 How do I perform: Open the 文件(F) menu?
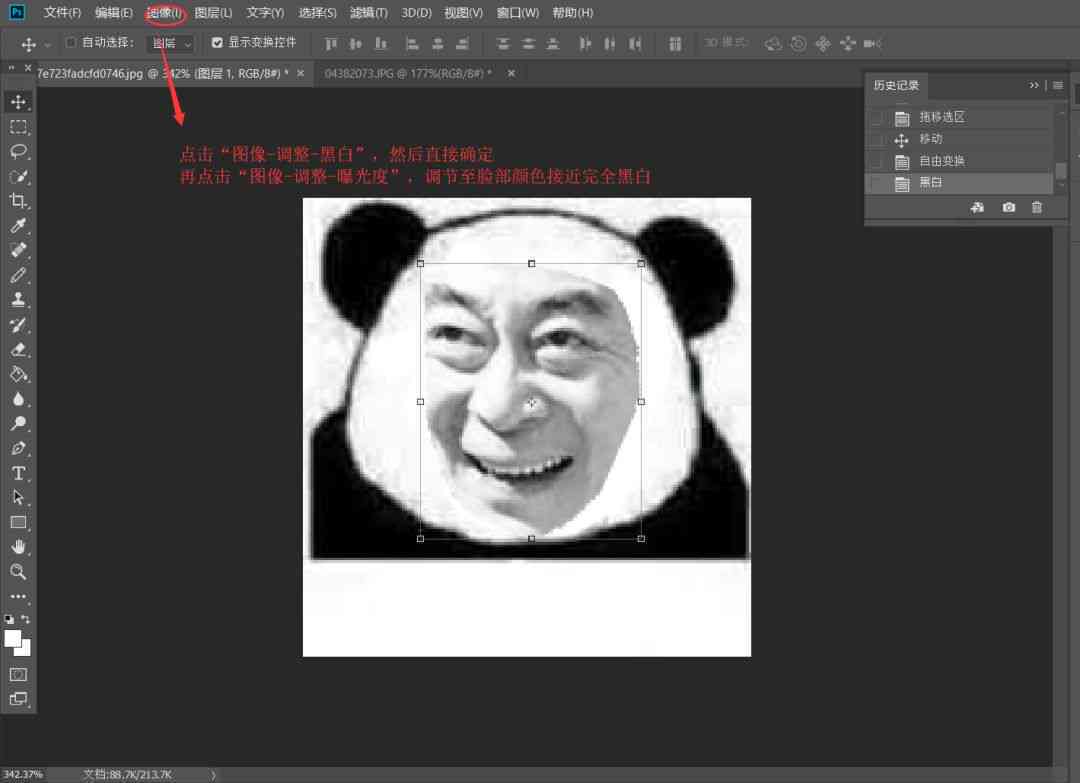point(62,12)
